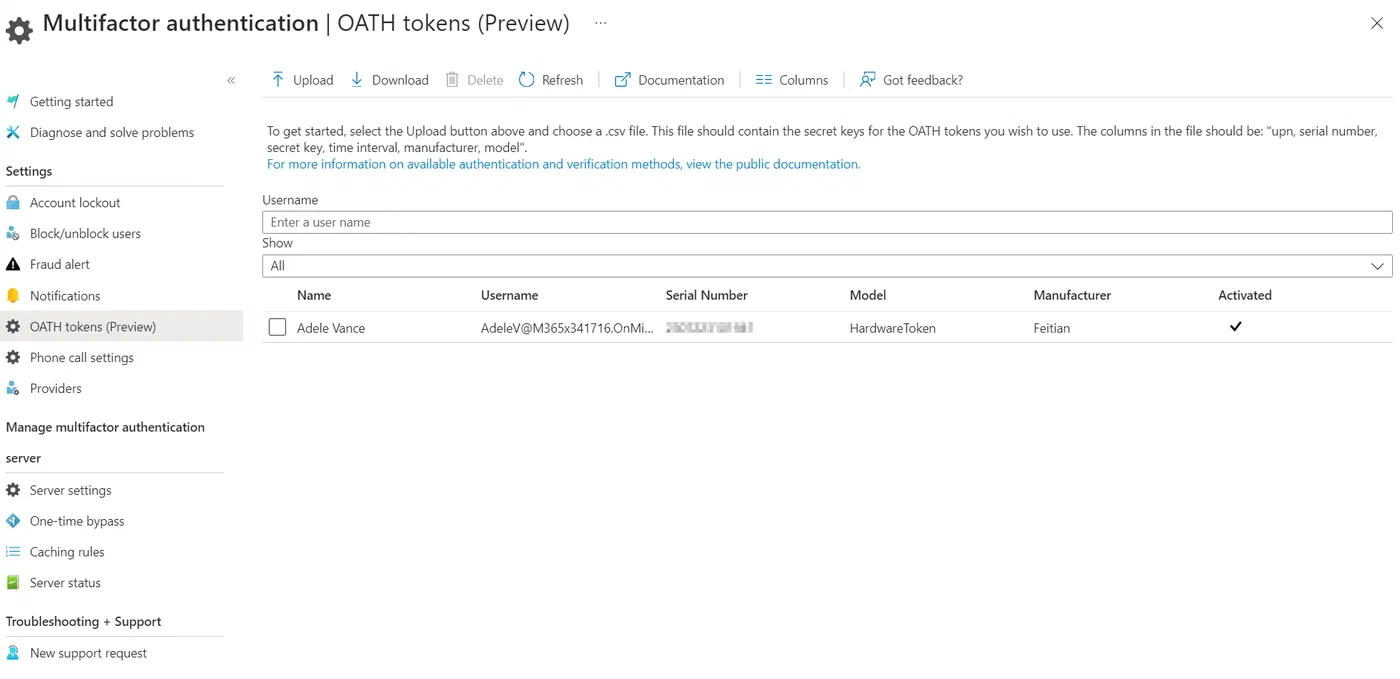The height and width of the screenshot is (679, 1400).
Task: Sort by the Username column header
Action: [x=509, y=295]
